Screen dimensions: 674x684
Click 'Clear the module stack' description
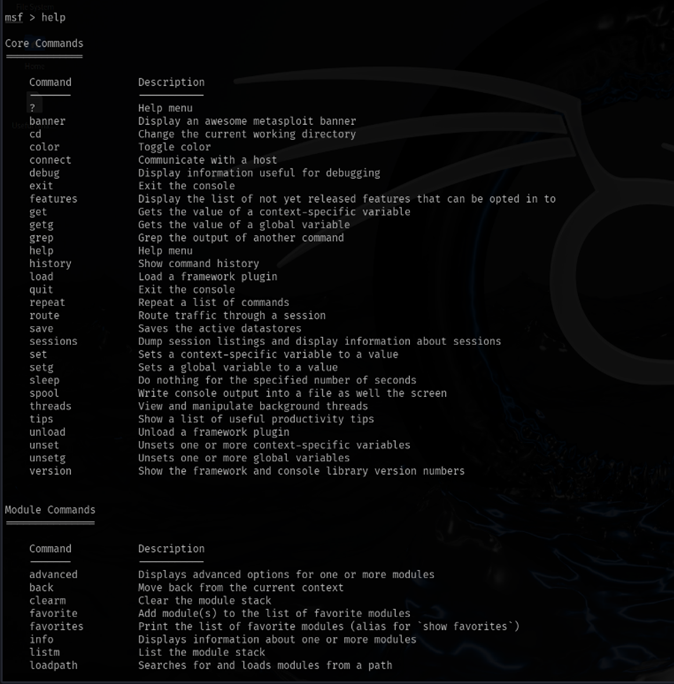pos(205,601)
